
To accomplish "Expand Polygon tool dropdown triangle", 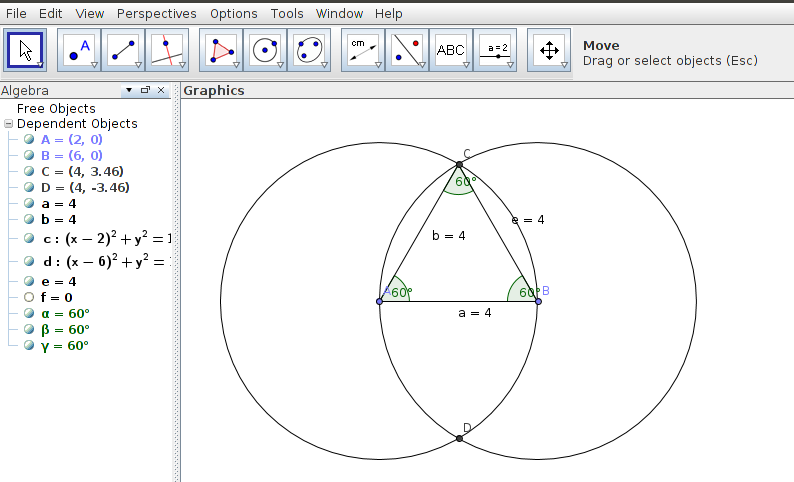I will [236, 65].
